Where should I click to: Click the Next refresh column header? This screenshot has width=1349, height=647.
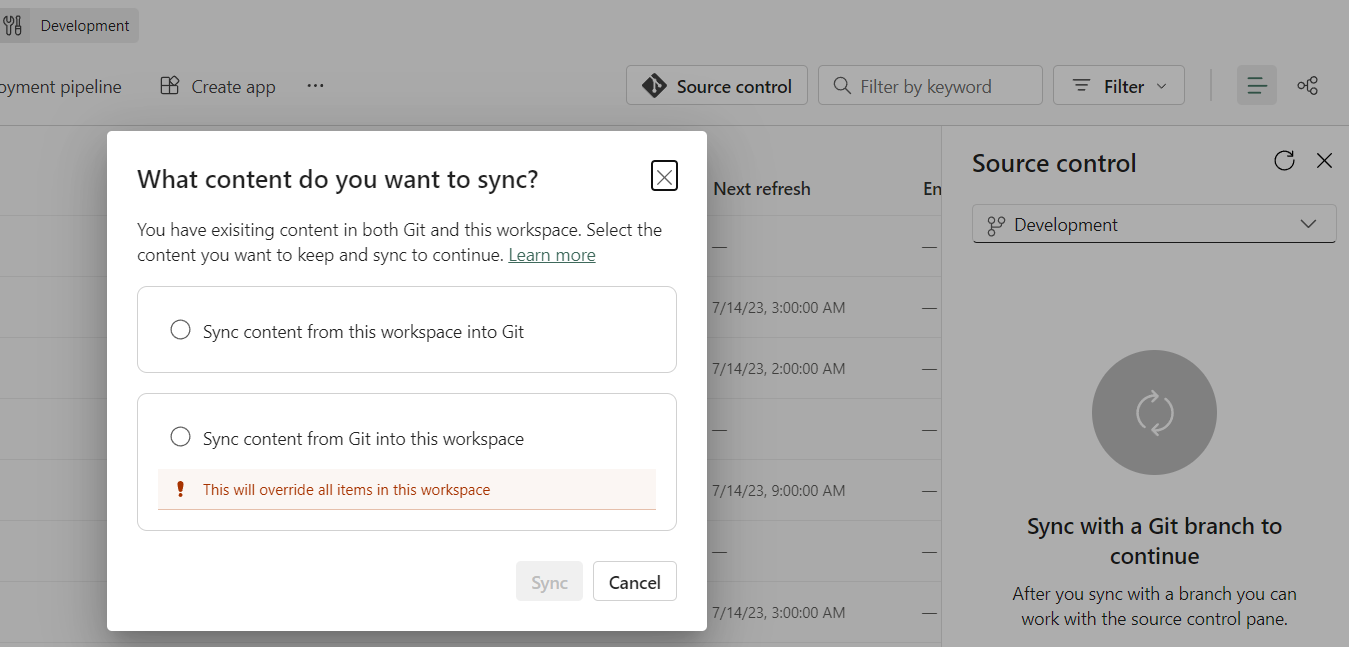point(762,189)
